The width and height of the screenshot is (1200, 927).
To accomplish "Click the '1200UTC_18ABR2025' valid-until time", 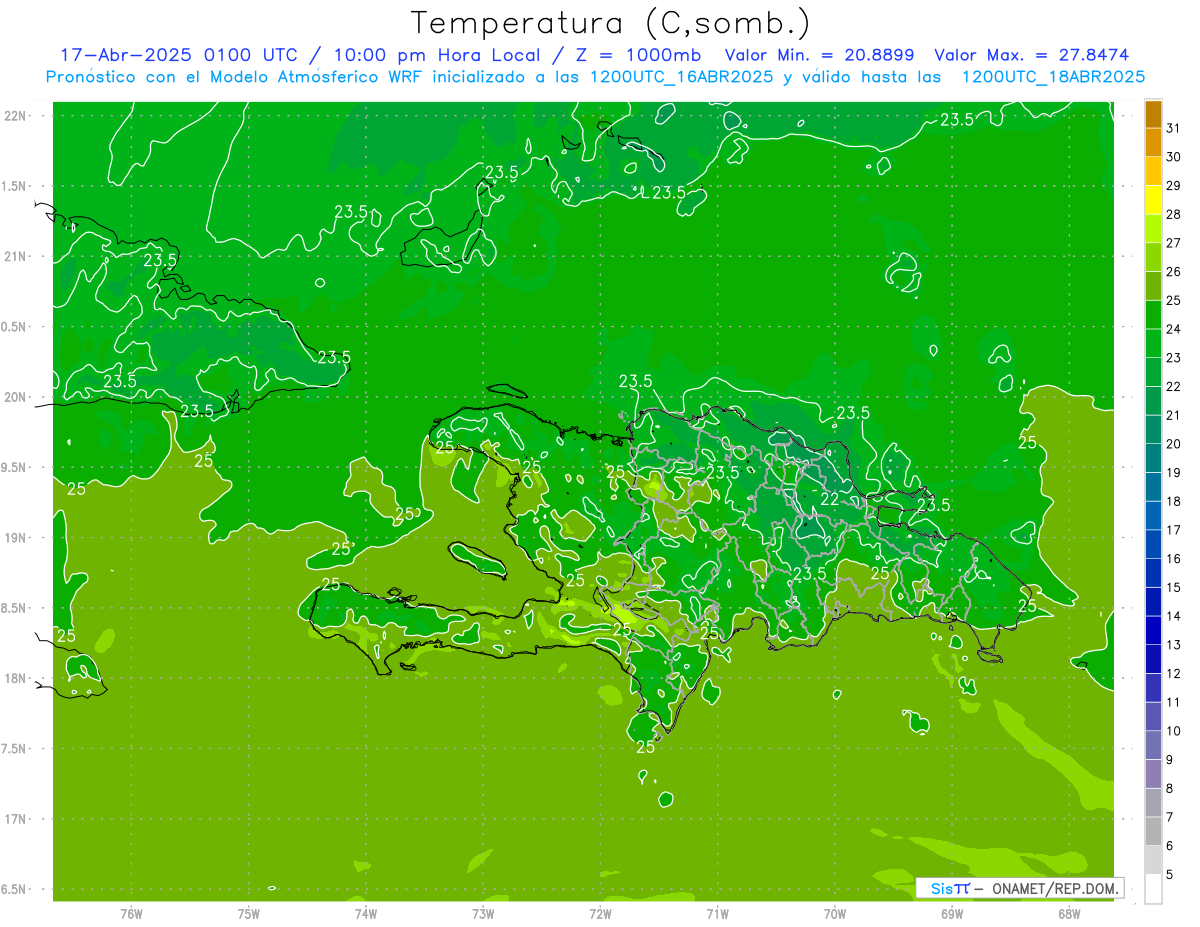I will (1053, 77).
